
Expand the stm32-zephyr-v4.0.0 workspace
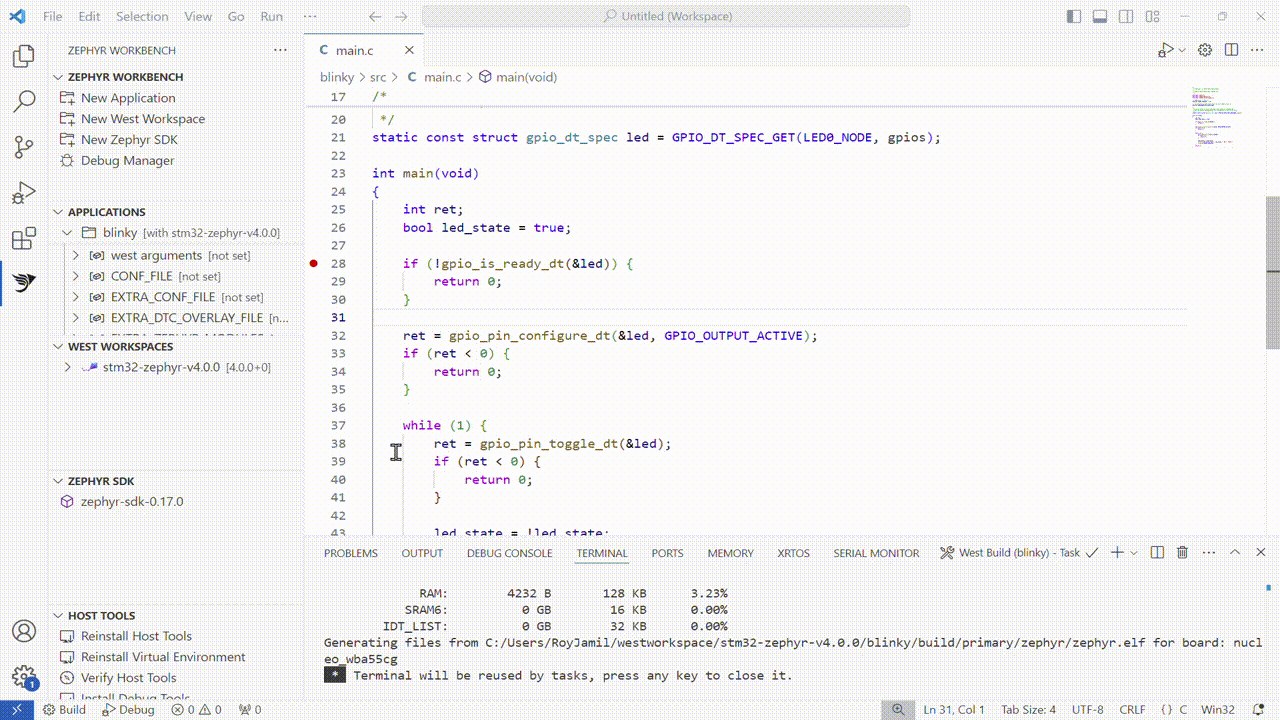click(x=67, y=366)
